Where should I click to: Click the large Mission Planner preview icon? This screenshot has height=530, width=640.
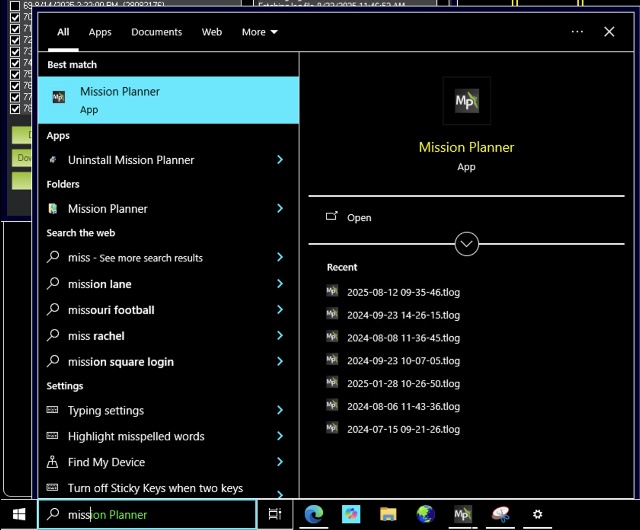pyautogui.click(x=466, y=101)
